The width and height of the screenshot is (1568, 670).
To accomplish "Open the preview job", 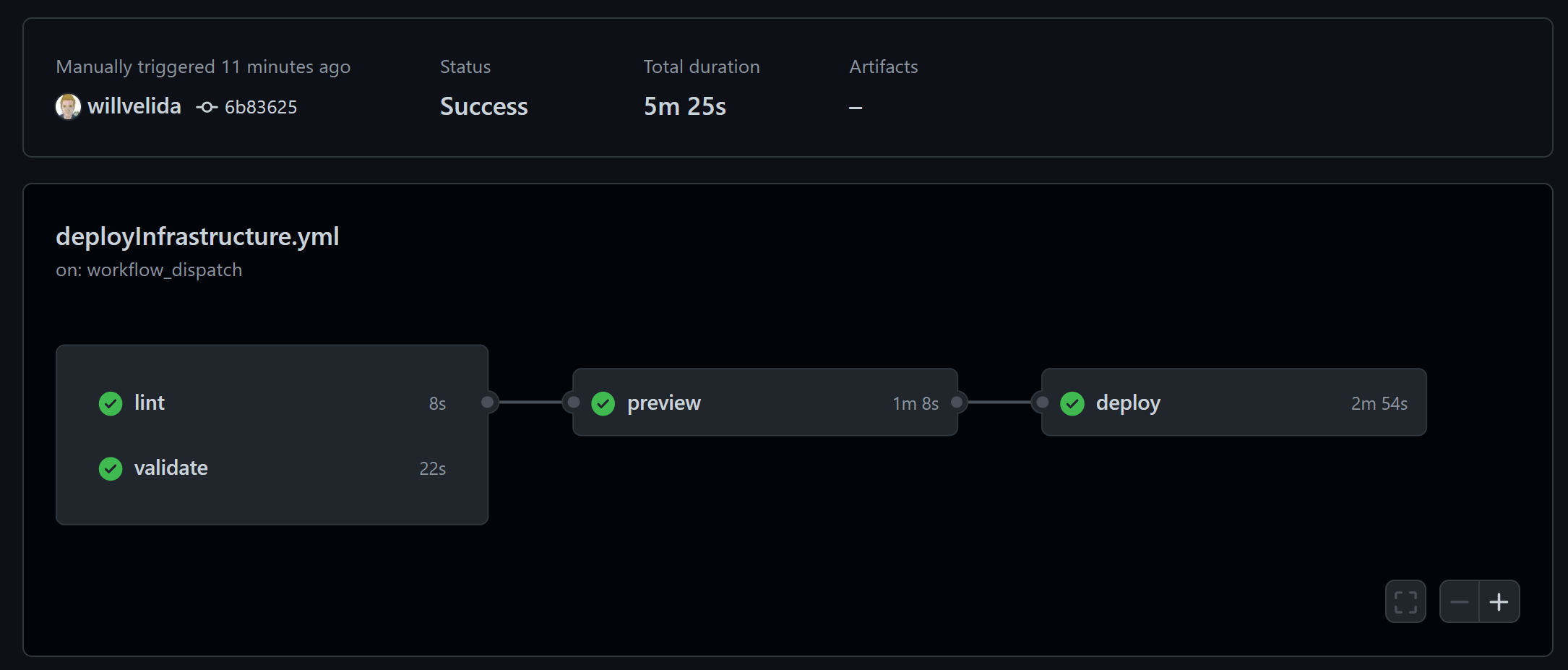I will 664,403.
